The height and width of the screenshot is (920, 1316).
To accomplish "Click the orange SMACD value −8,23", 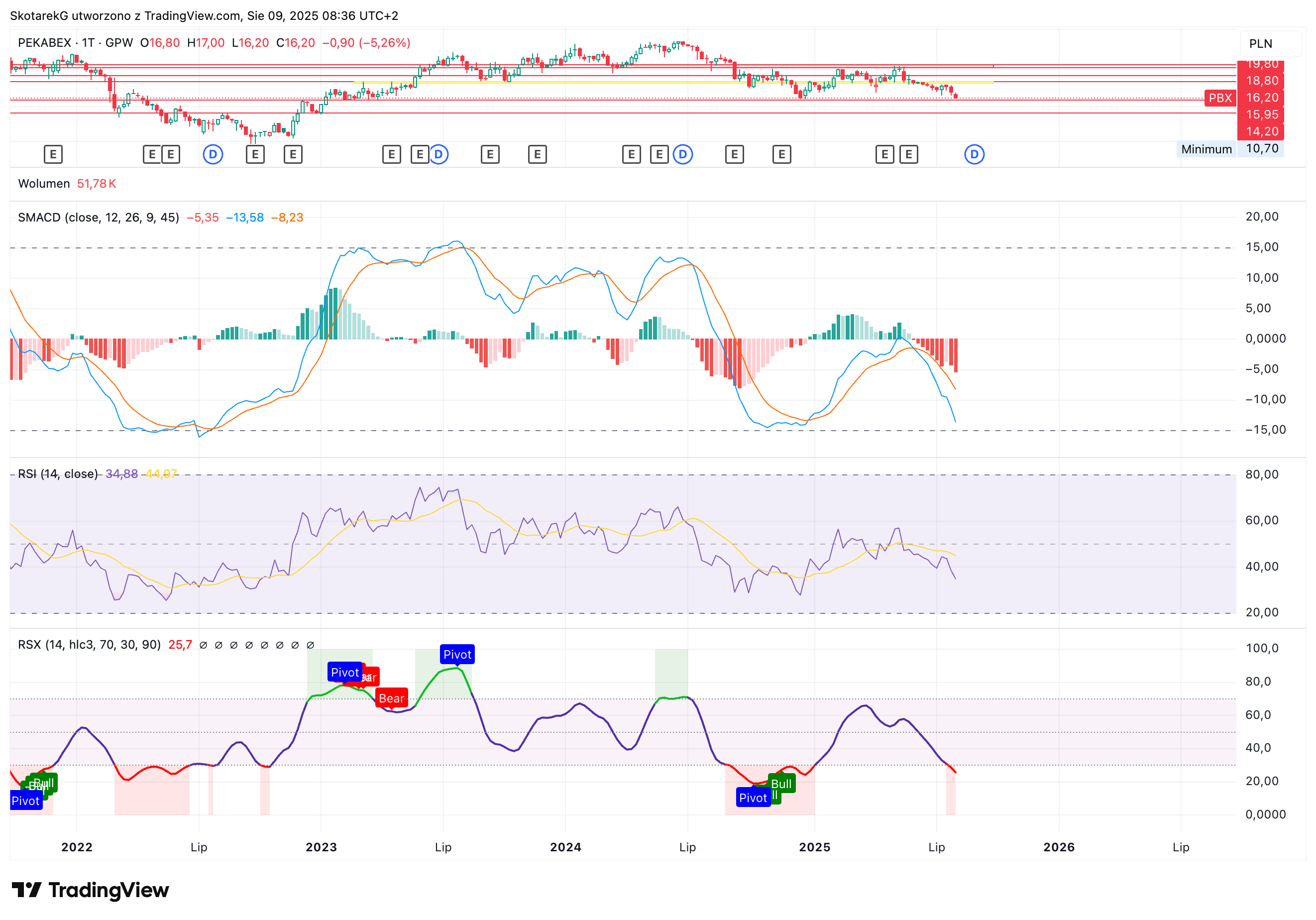I will coord(287,218).
